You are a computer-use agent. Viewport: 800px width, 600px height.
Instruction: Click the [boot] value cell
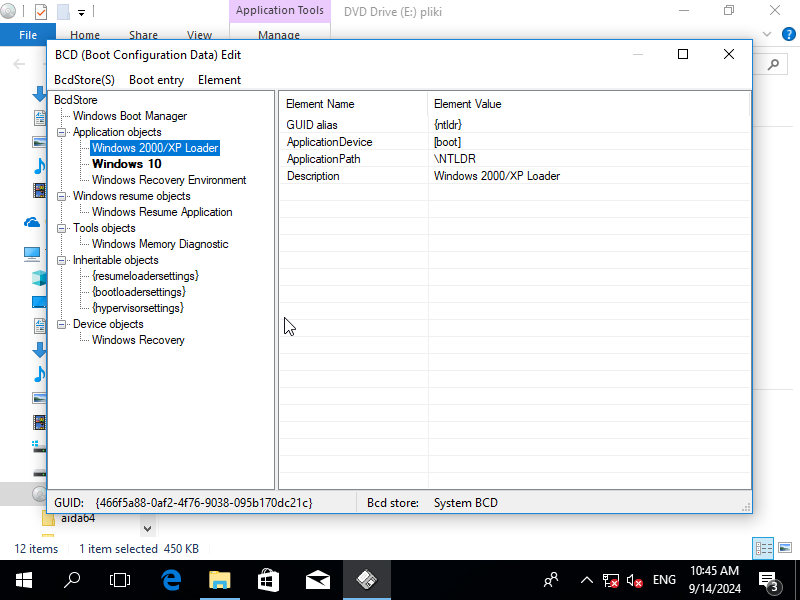pos(447,142)
